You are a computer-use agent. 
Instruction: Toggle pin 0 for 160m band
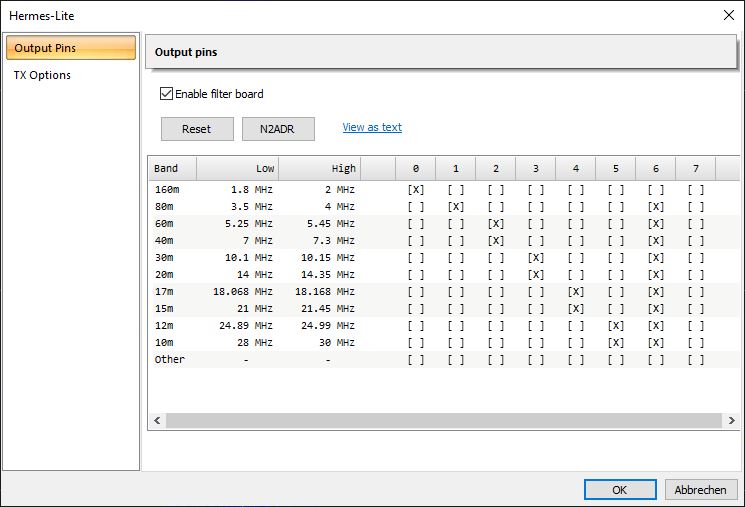(x=416, y=189)
